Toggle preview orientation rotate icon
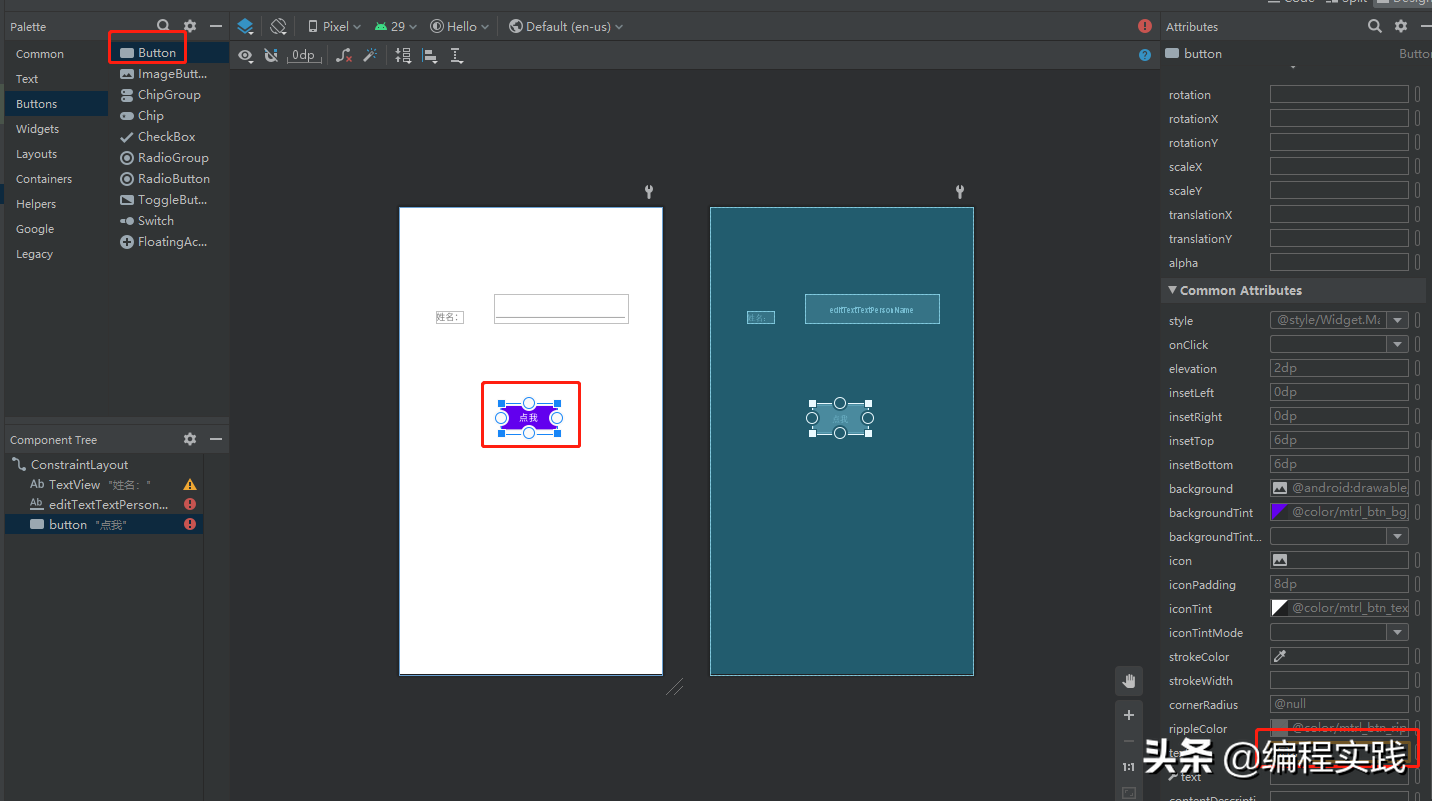Screen dimensions: 1432x801 [x=279, y=27]
